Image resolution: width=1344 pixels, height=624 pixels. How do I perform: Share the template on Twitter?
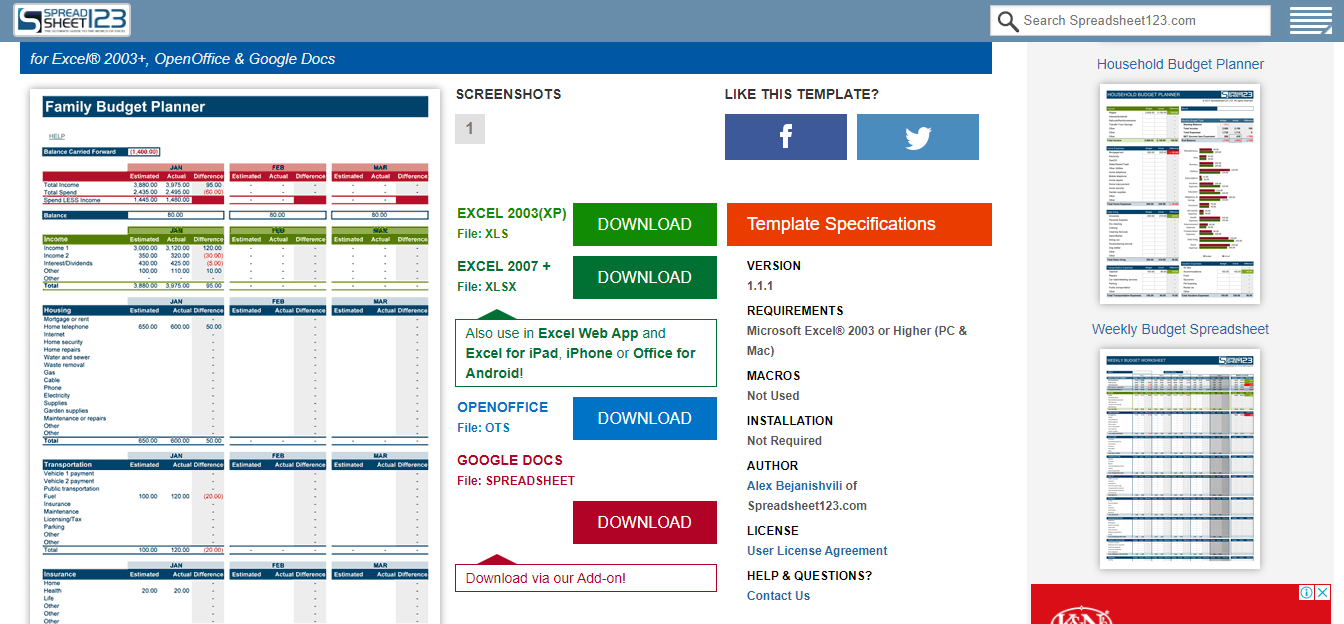917,136
